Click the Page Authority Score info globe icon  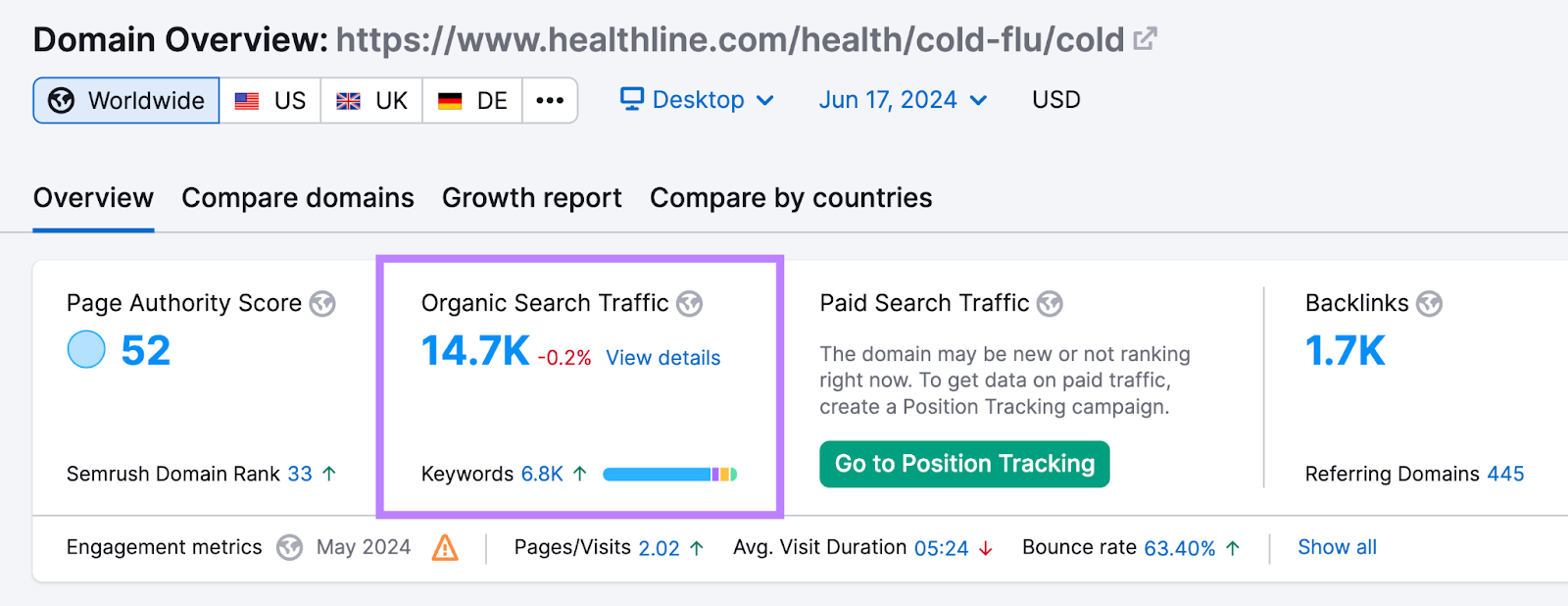(x=322, y=304)
